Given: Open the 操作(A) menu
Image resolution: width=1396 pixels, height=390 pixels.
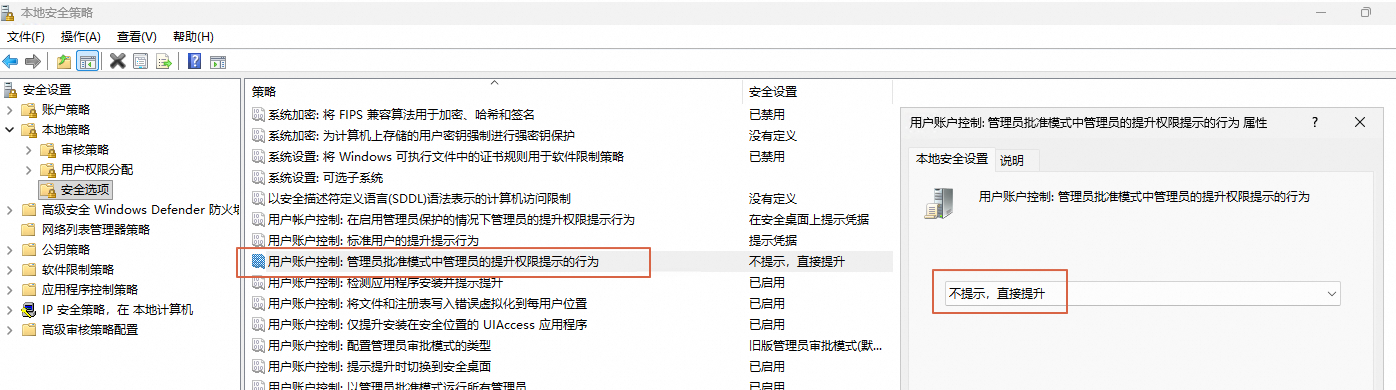Looking at the screenshot, I should [81, 36].
